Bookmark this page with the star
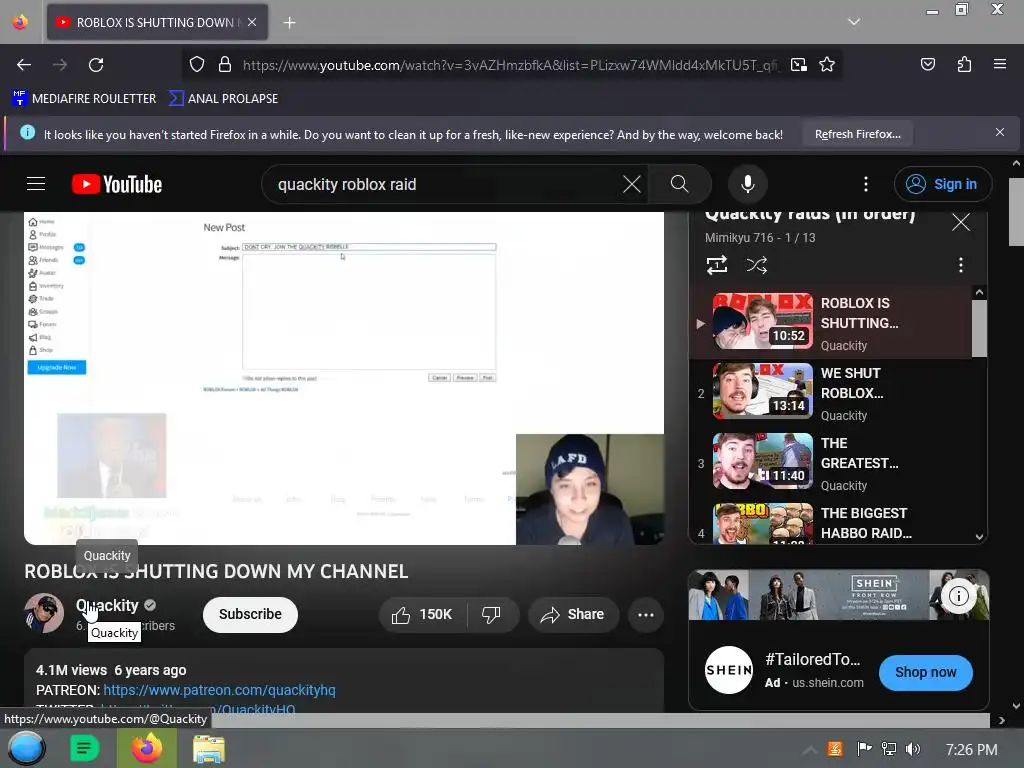Viewport: 1024px width, 768px height. point(827,65)
